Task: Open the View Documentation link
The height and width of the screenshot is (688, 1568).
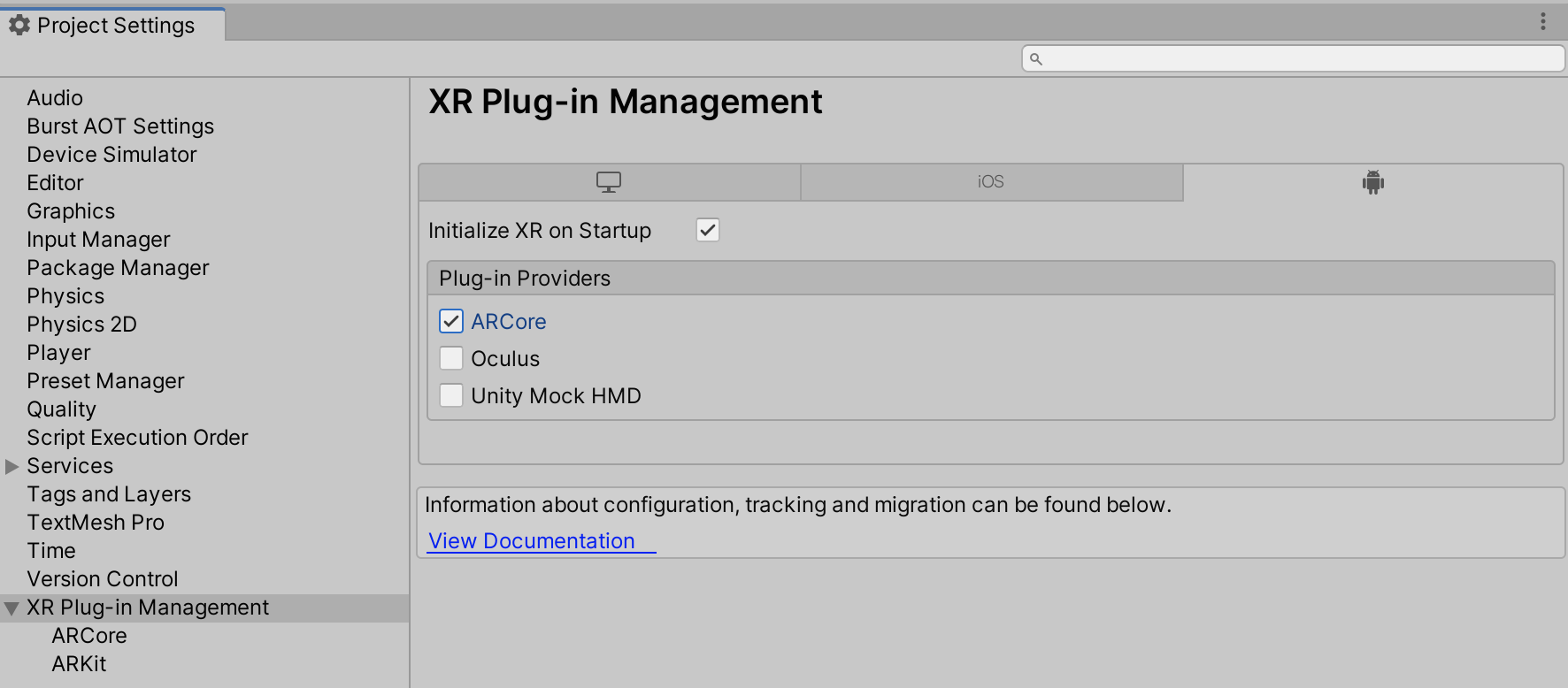Action: point(532,541)
